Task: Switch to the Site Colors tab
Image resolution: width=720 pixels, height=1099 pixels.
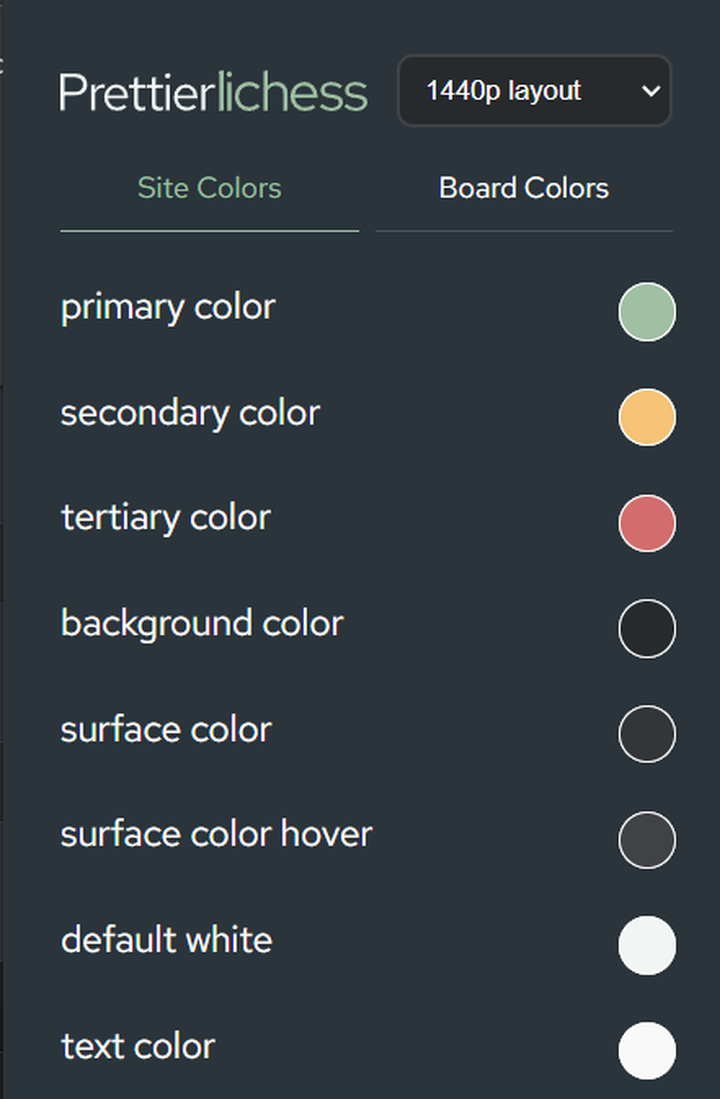Action: point(209,189)
